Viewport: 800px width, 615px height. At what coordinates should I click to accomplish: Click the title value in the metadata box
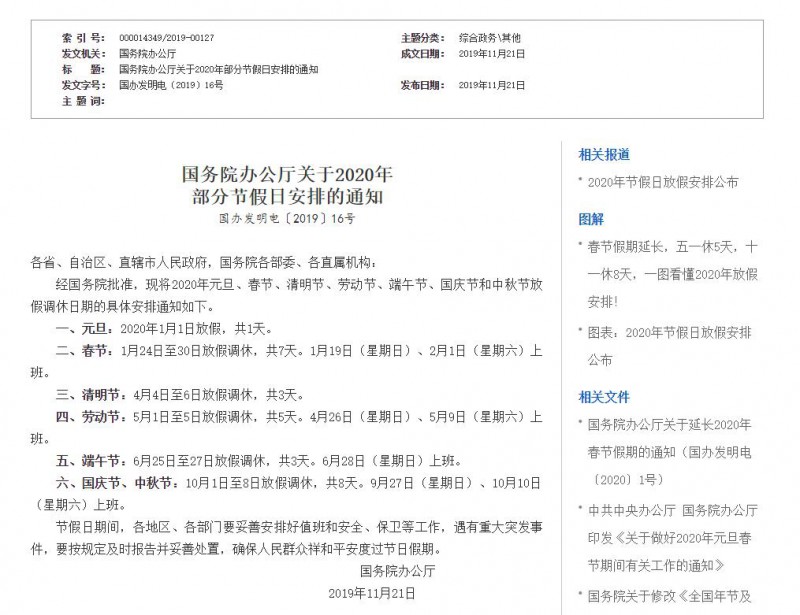[x=219, y=69]
